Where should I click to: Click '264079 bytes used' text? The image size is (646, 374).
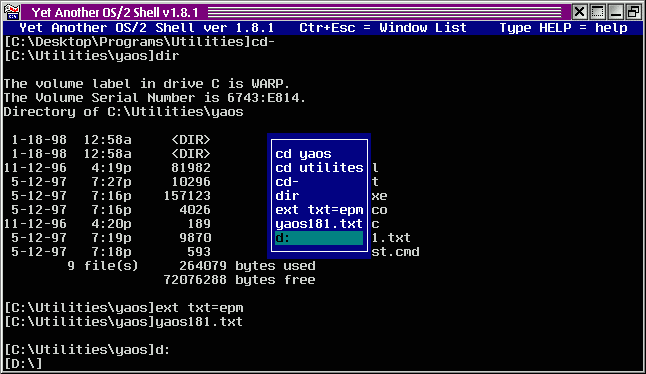tap(247, 266)
